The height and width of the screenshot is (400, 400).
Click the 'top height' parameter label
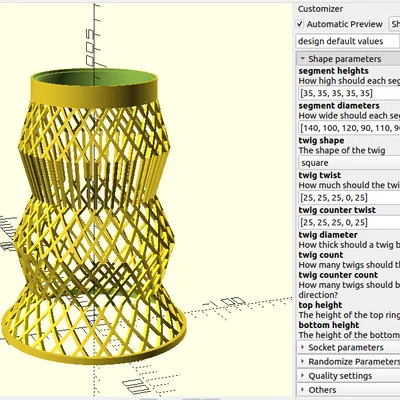[x=320, y=305]
